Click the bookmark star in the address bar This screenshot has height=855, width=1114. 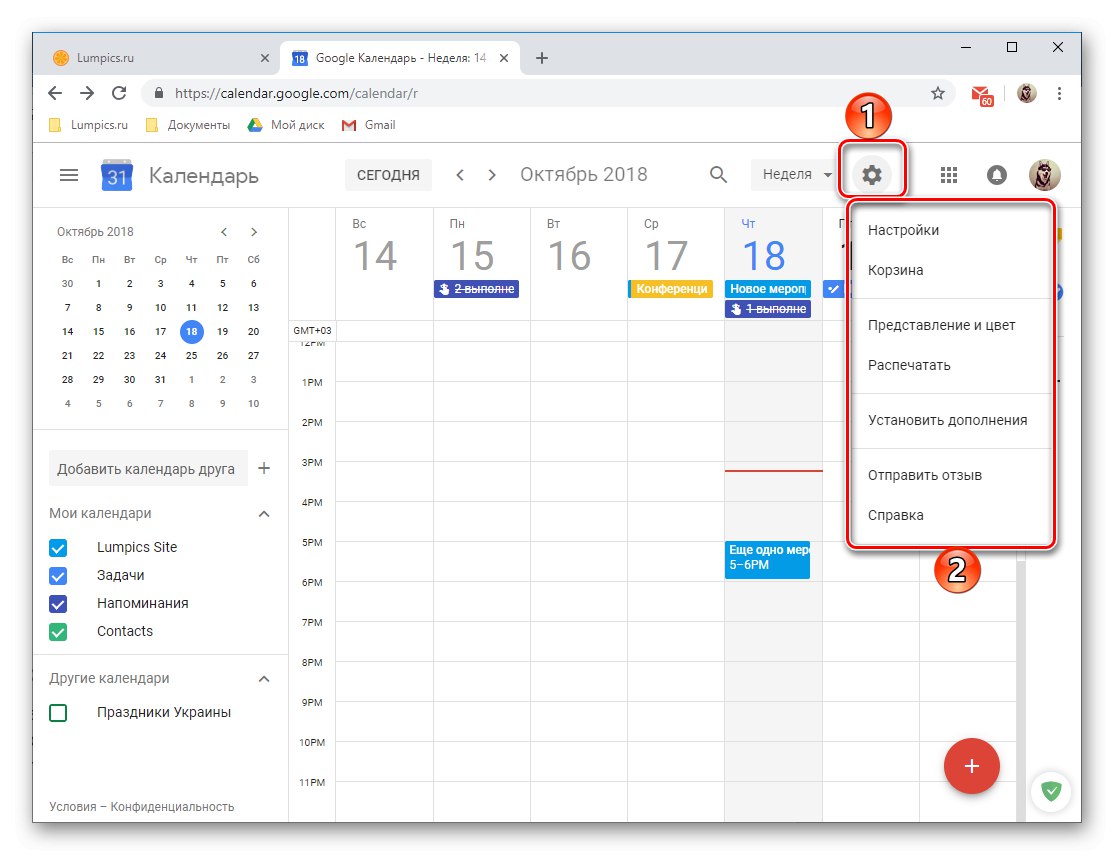(938, 92)
